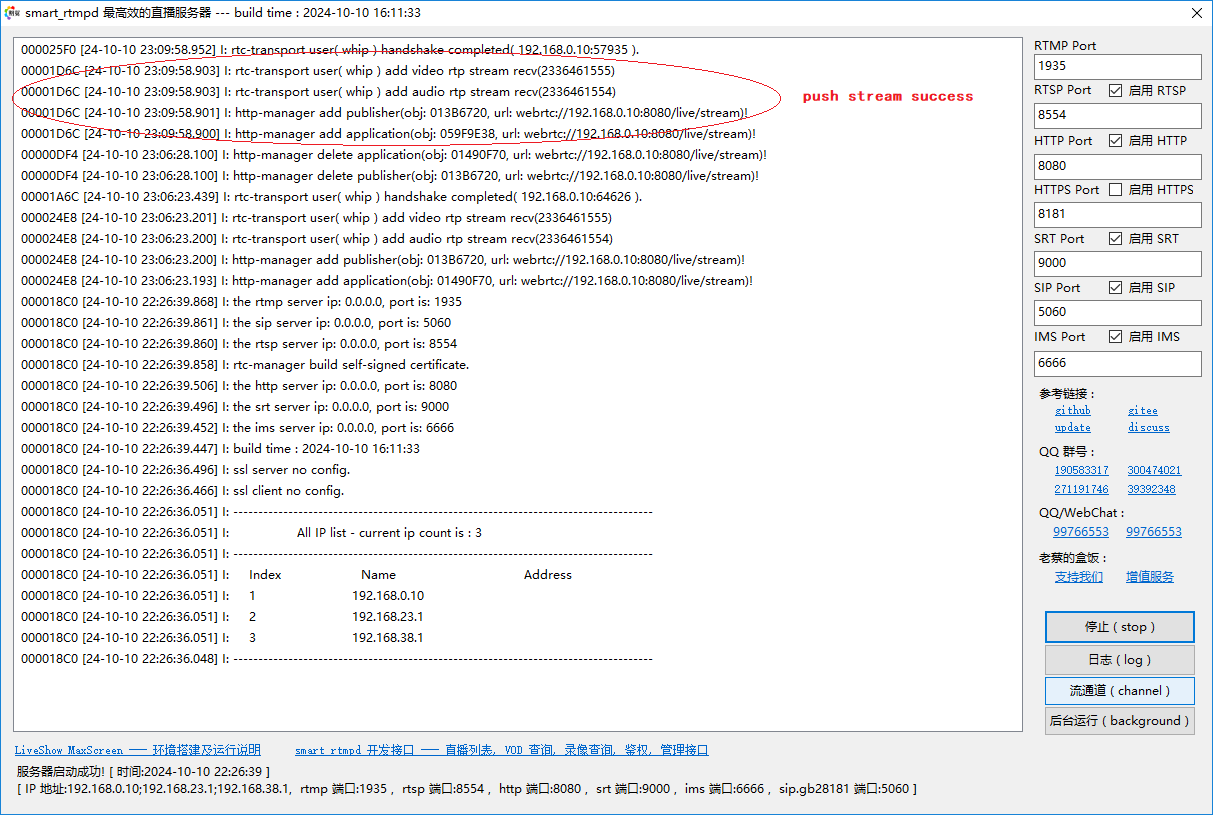Open the 日志 (log) button
This screenshot has width=1213, height=815.
point(1119,660)
